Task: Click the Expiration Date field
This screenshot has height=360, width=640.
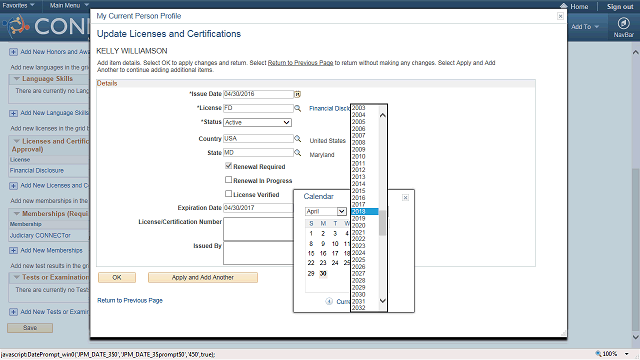Action: [x=258, y=208]
